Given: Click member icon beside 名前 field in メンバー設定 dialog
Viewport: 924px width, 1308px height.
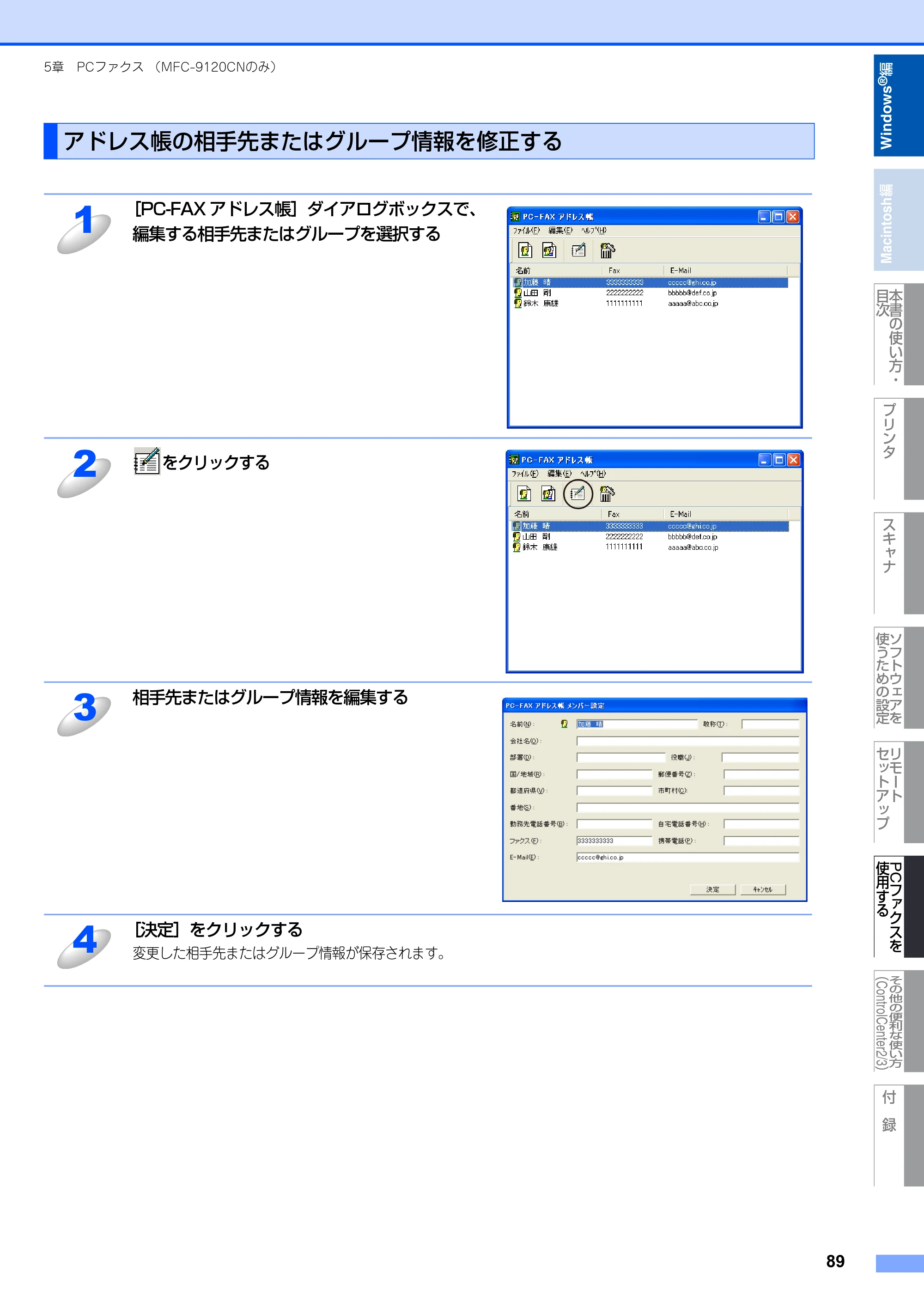Looking at the screenshot, I should point(564,724).
